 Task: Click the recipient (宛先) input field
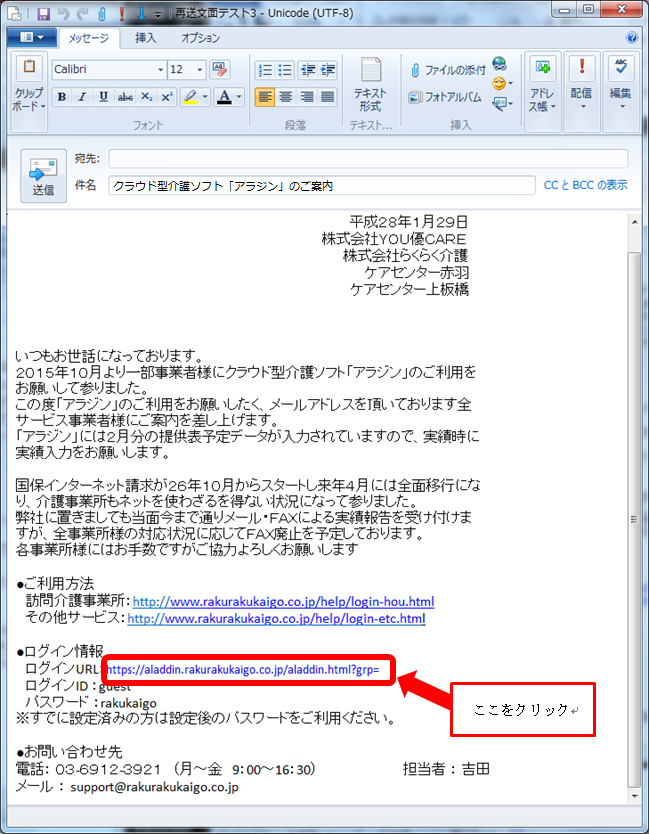[x=368, y=158]
